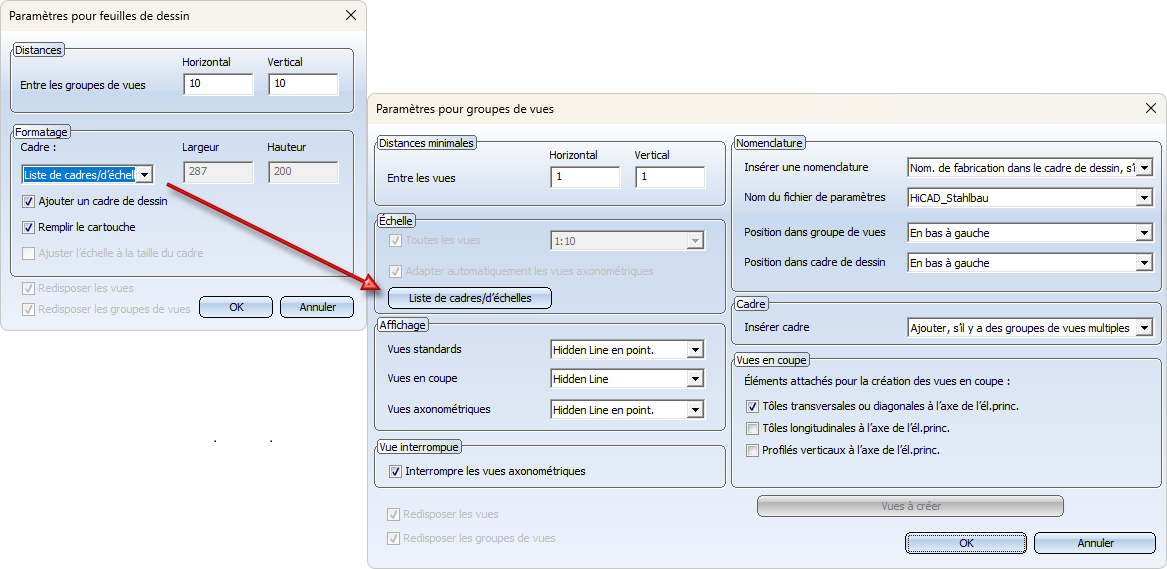Toggle 'Toutes les vues' checkbox
This screenshot has height=569, width=1167.
[x=394, y=240]
